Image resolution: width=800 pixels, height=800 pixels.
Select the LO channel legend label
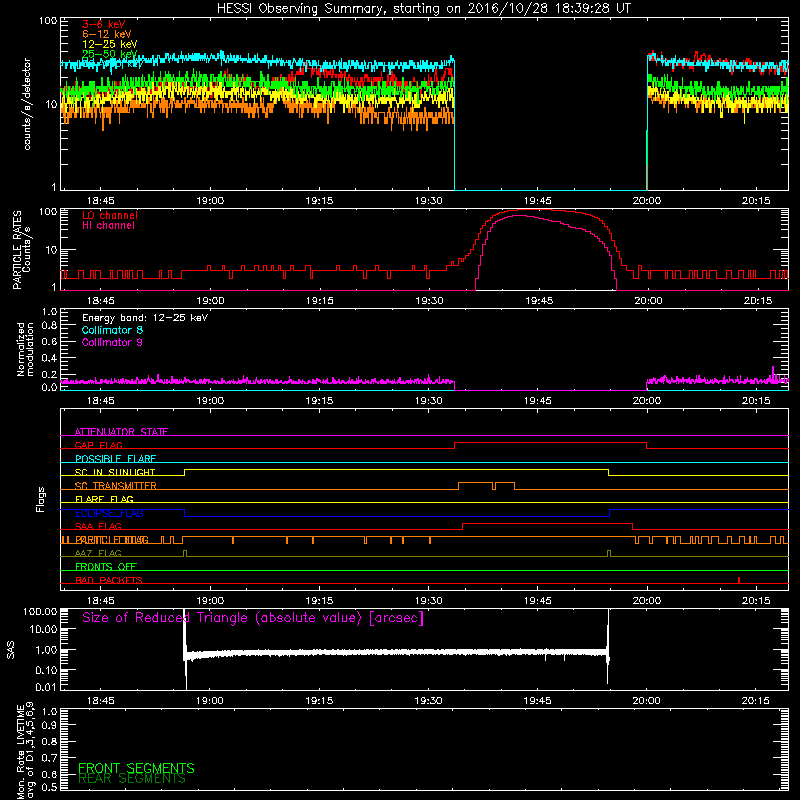click(x=110, y=215)
